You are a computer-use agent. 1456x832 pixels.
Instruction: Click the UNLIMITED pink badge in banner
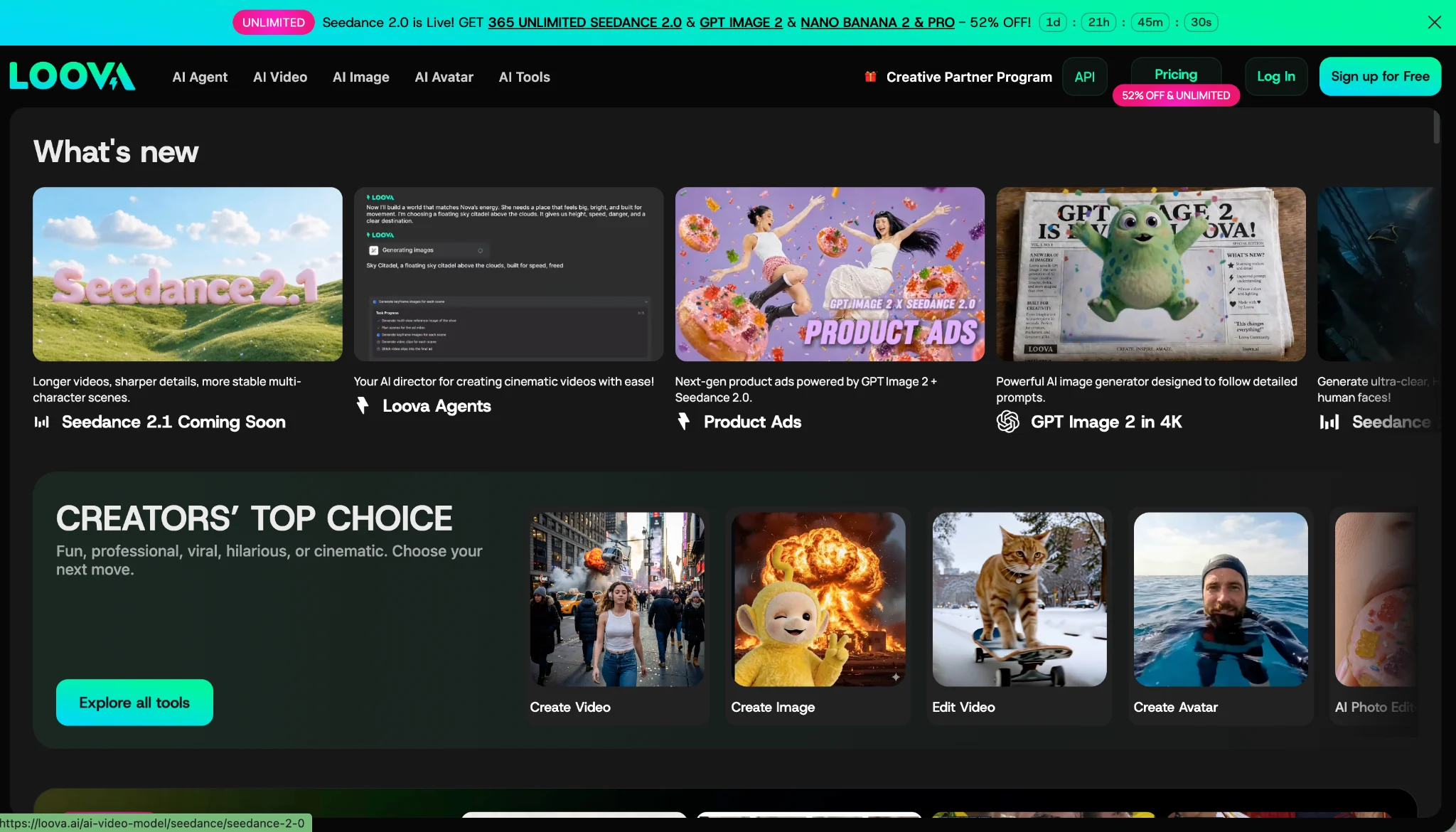(x=274, y=22)
